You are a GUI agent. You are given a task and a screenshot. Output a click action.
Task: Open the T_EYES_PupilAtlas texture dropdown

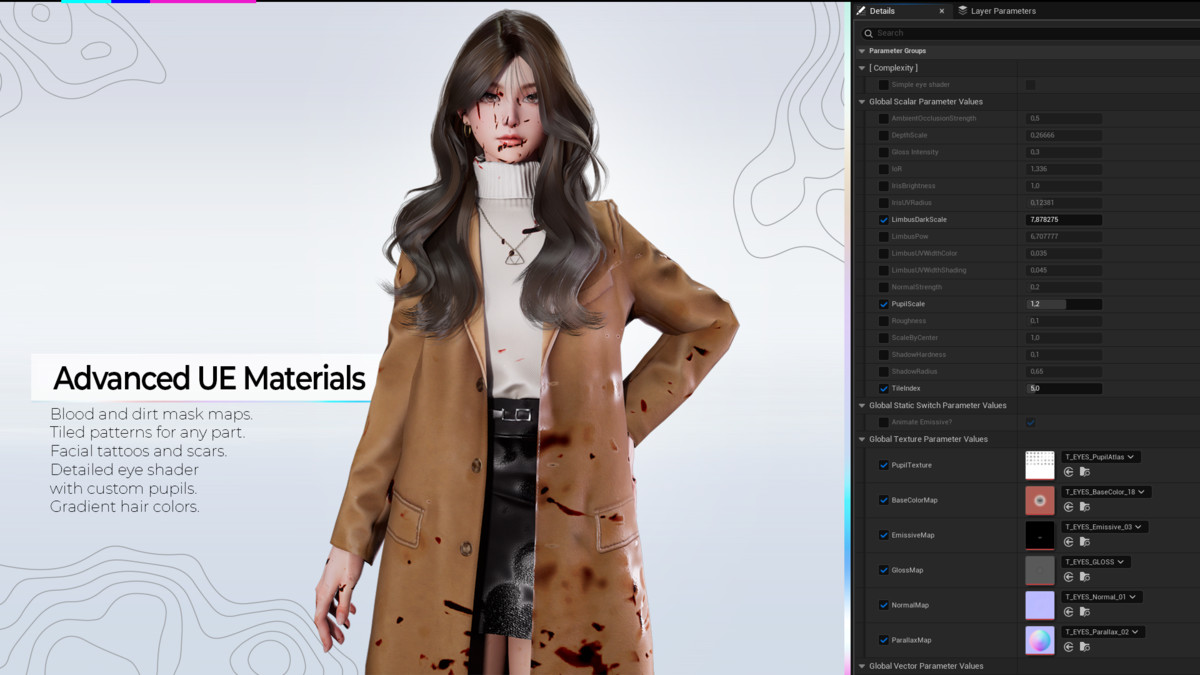1100,457
